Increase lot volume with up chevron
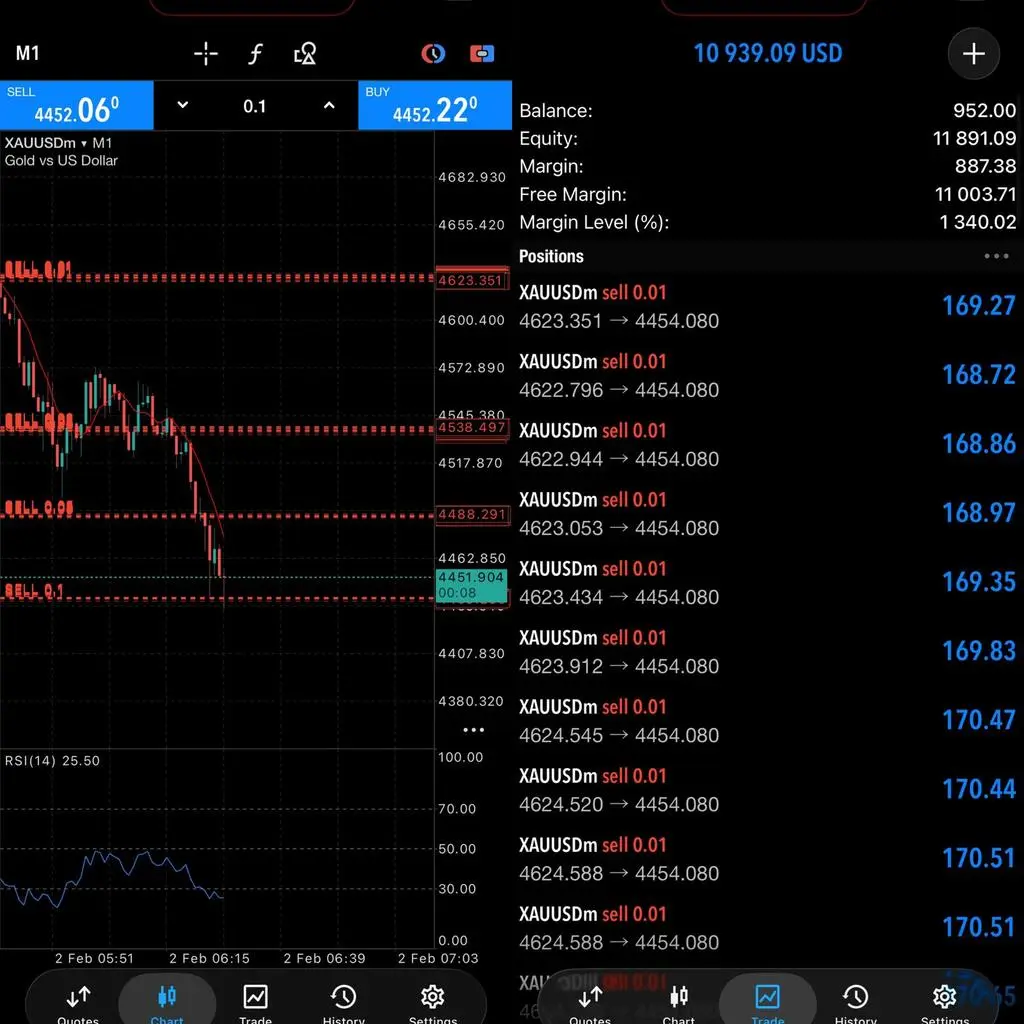This screenshot has height=1024, width=1024. pyautogui.click(x=329, y=105)
